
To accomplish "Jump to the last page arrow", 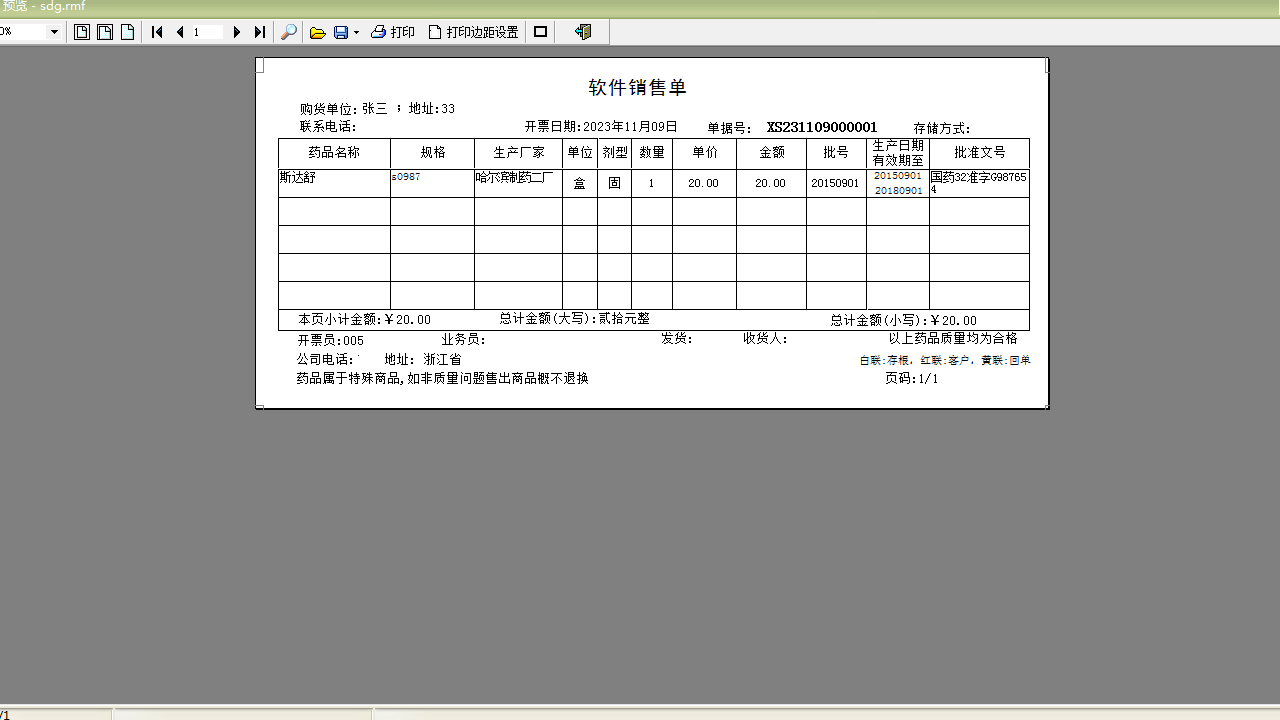I will pos(258,31).
